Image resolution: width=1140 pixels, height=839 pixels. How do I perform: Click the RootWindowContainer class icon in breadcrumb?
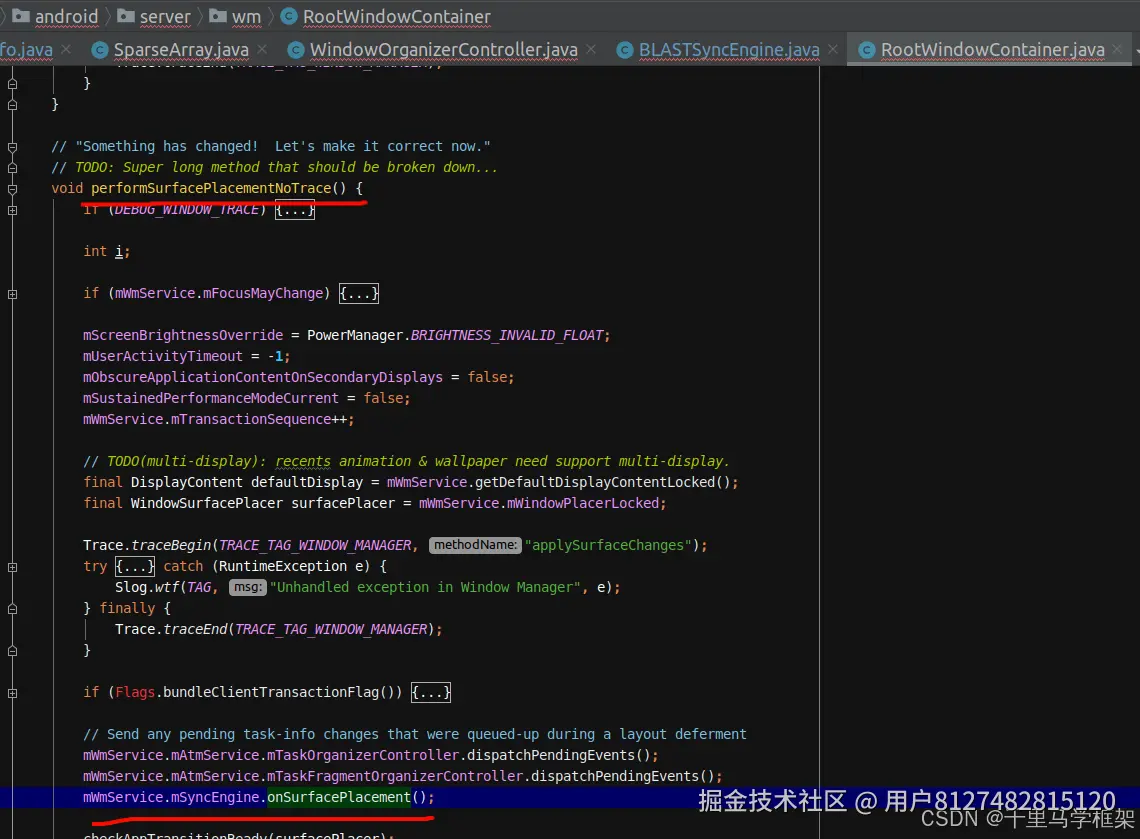point(289,16)
